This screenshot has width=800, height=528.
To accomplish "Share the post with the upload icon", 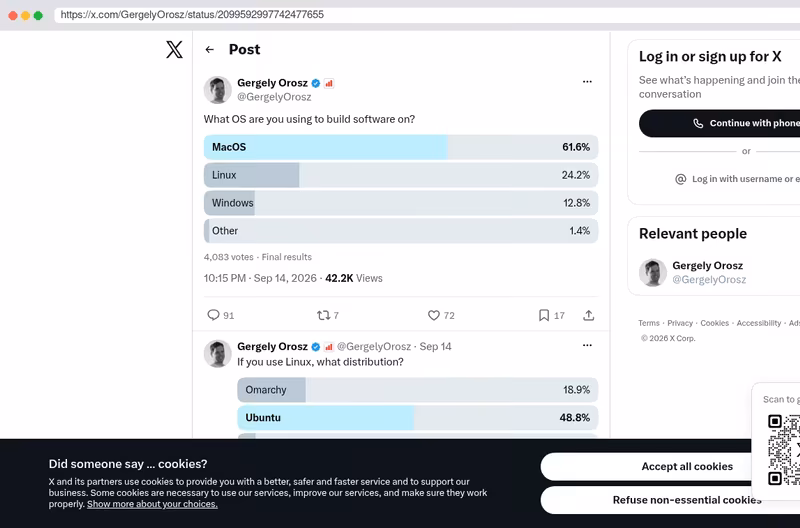I will pyautogui.click(x=588, y=315).
